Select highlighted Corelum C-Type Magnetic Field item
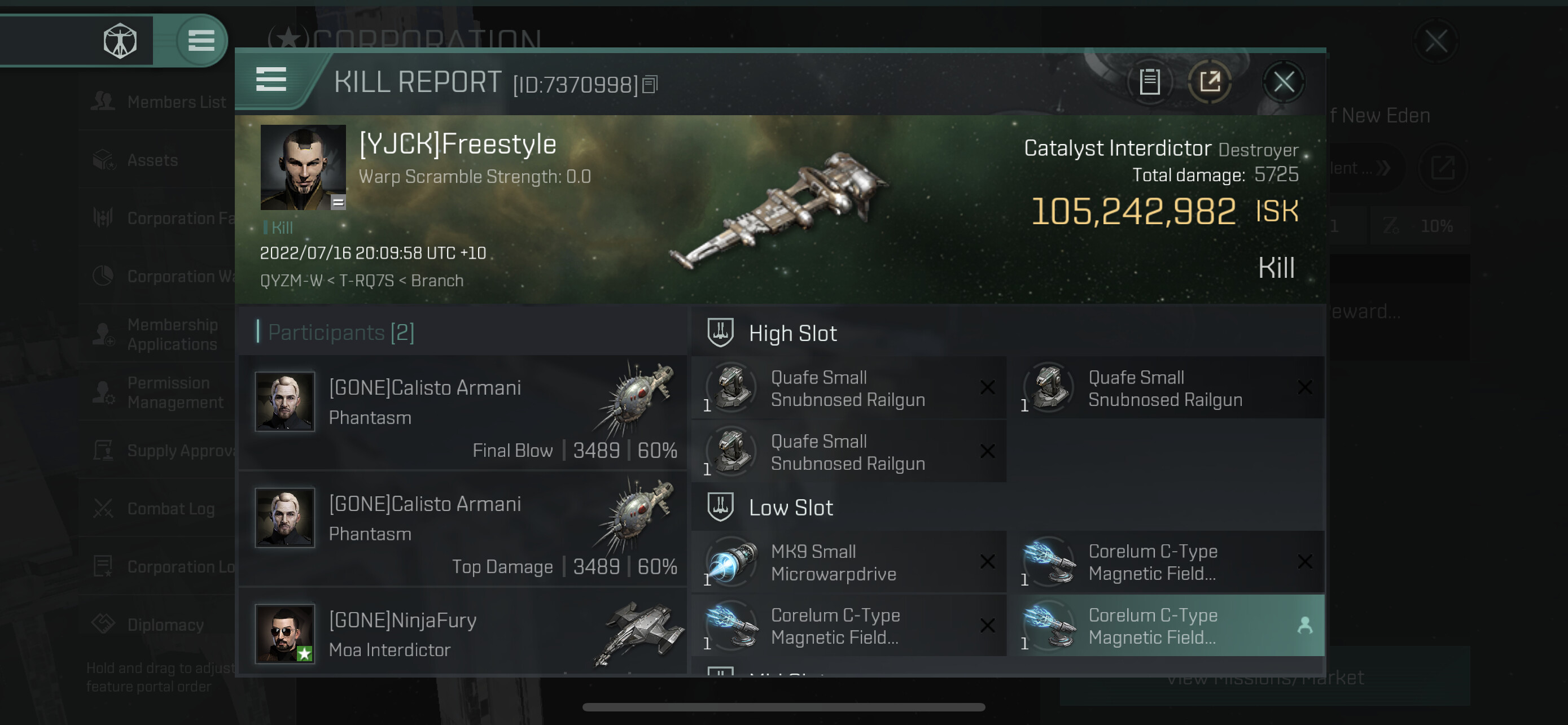Image resolution: width=1568 pixels, height=725 pixels. click(x=1166, y=626)
